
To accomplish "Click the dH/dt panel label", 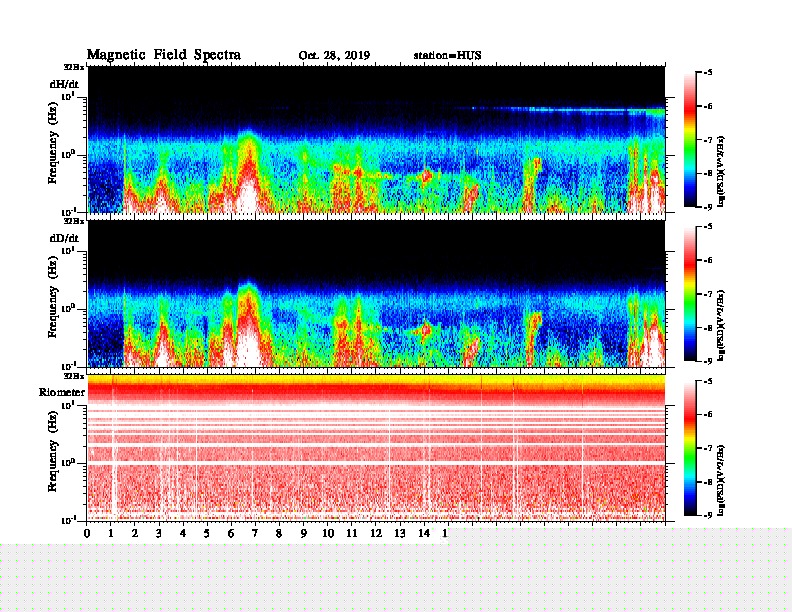I will [x=64, y=84].
